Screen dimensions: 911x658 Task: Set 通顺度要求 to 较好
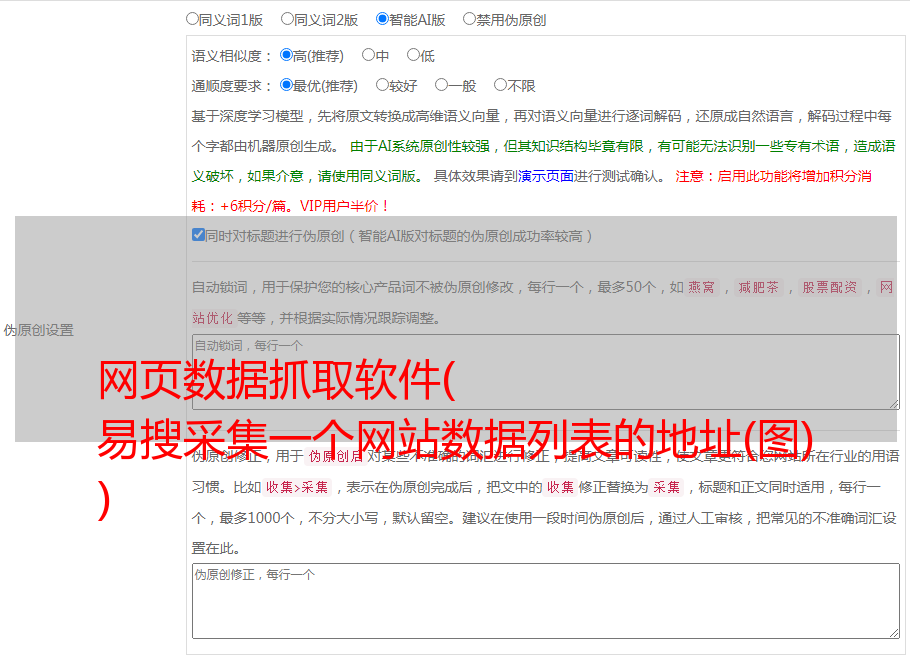click(382, 85)
